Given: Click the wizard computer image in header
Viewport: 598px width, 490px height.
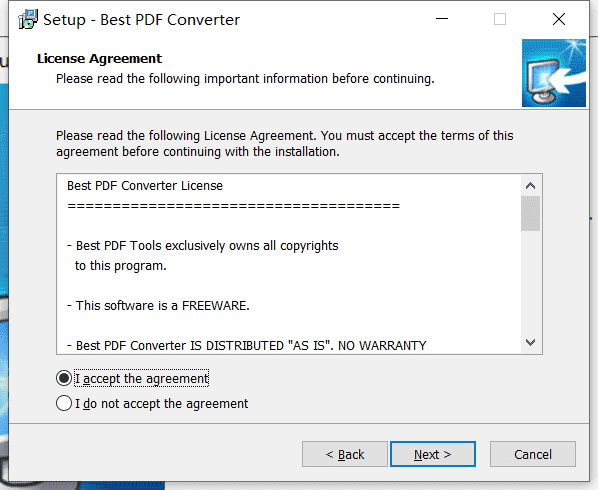Looking at the screenshot, I should (x=554, y=73).
